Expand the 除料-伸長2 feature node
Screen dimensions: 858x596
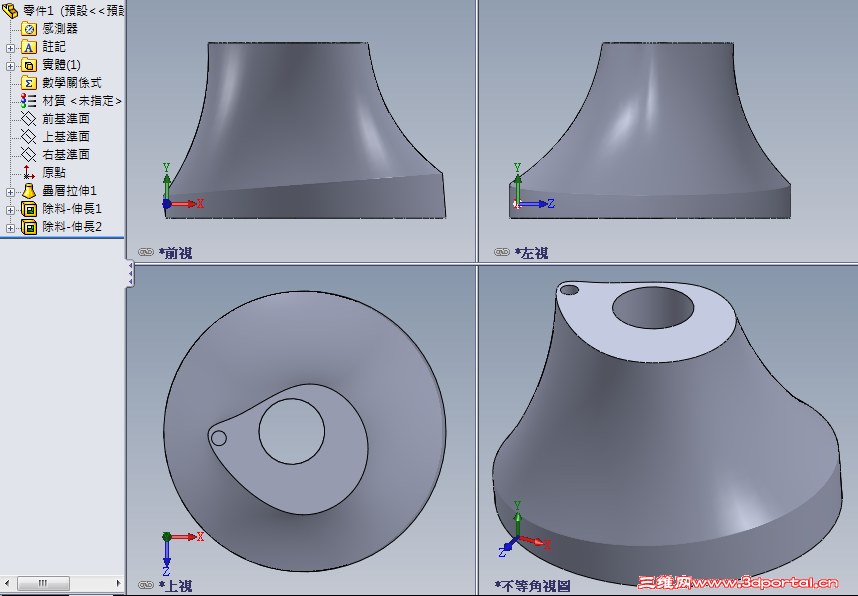10,228
